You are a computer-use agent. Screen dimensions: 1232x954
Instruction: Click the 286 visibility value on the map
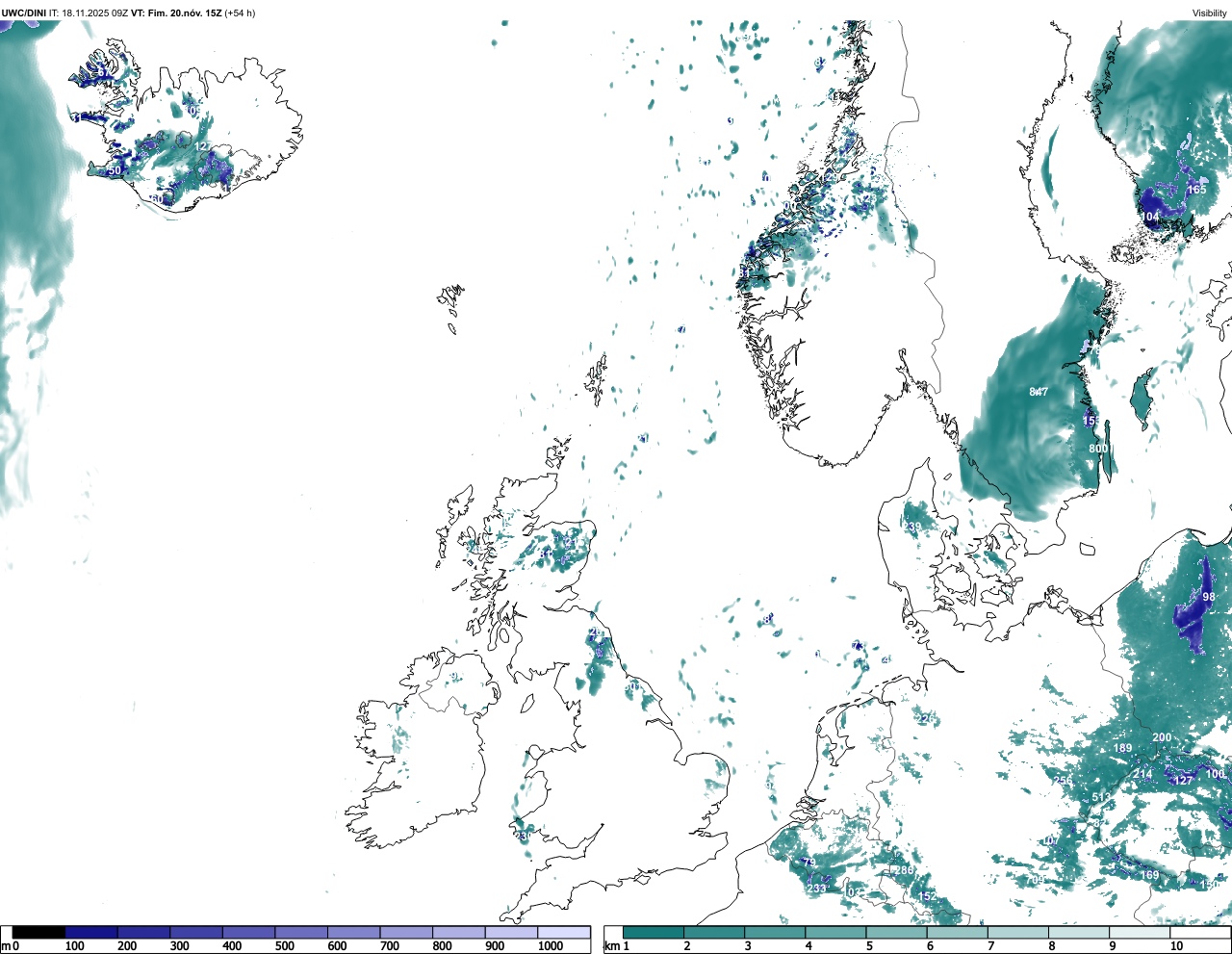pos(904,870)
